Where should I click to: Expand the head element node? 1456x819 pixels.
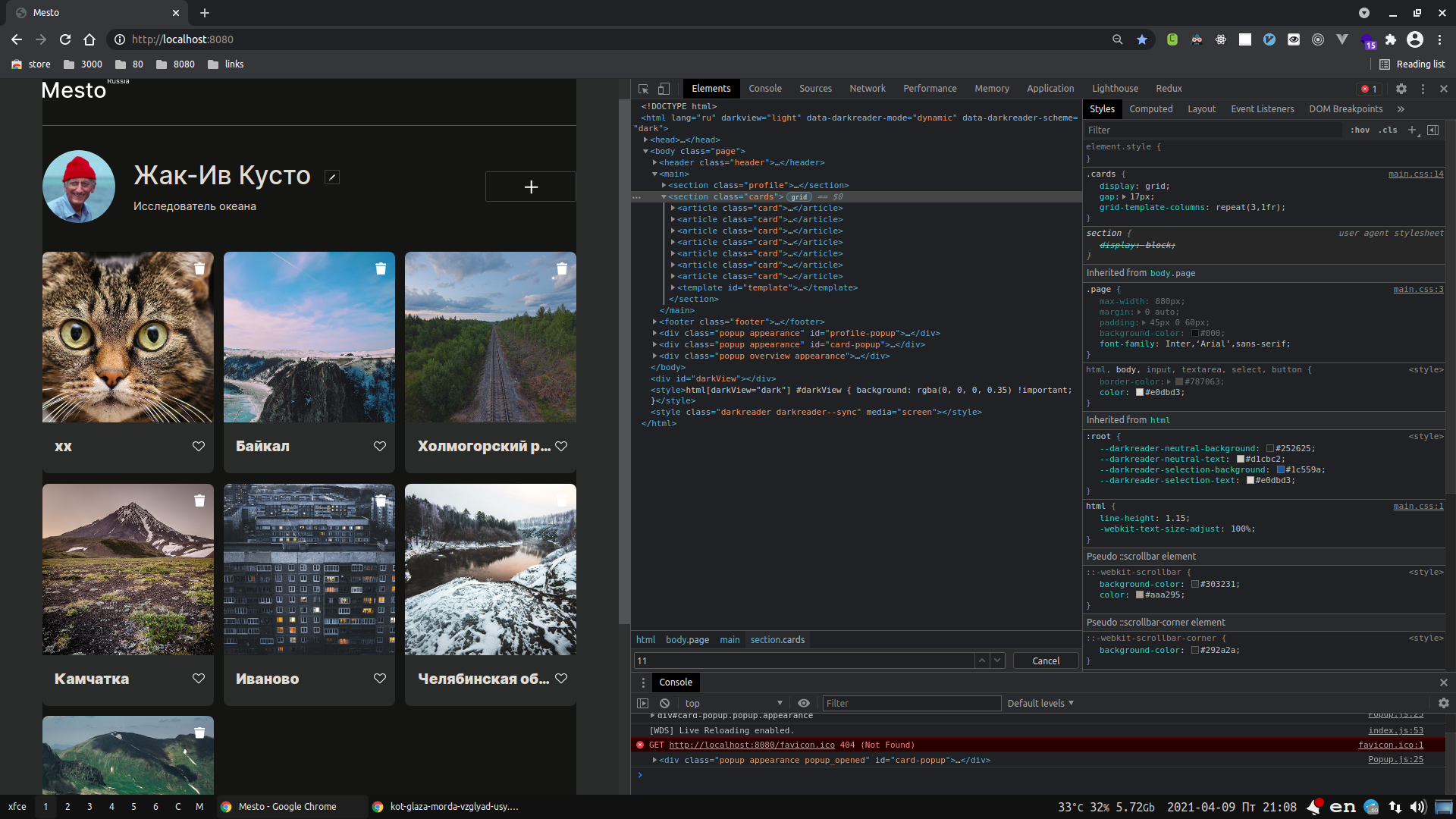coord(645,140)
